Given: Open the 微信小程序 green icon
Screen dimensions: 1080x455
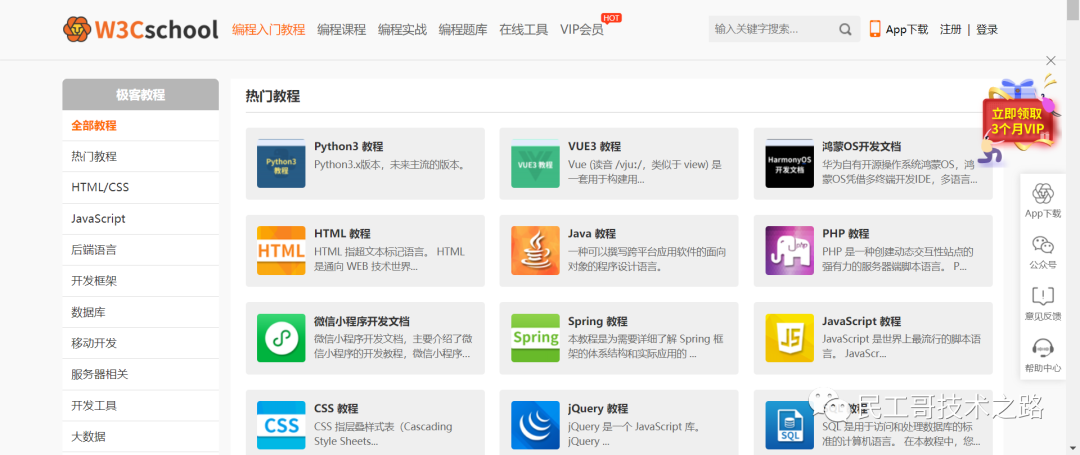Looking at the screenshot, I should (281, 338).
